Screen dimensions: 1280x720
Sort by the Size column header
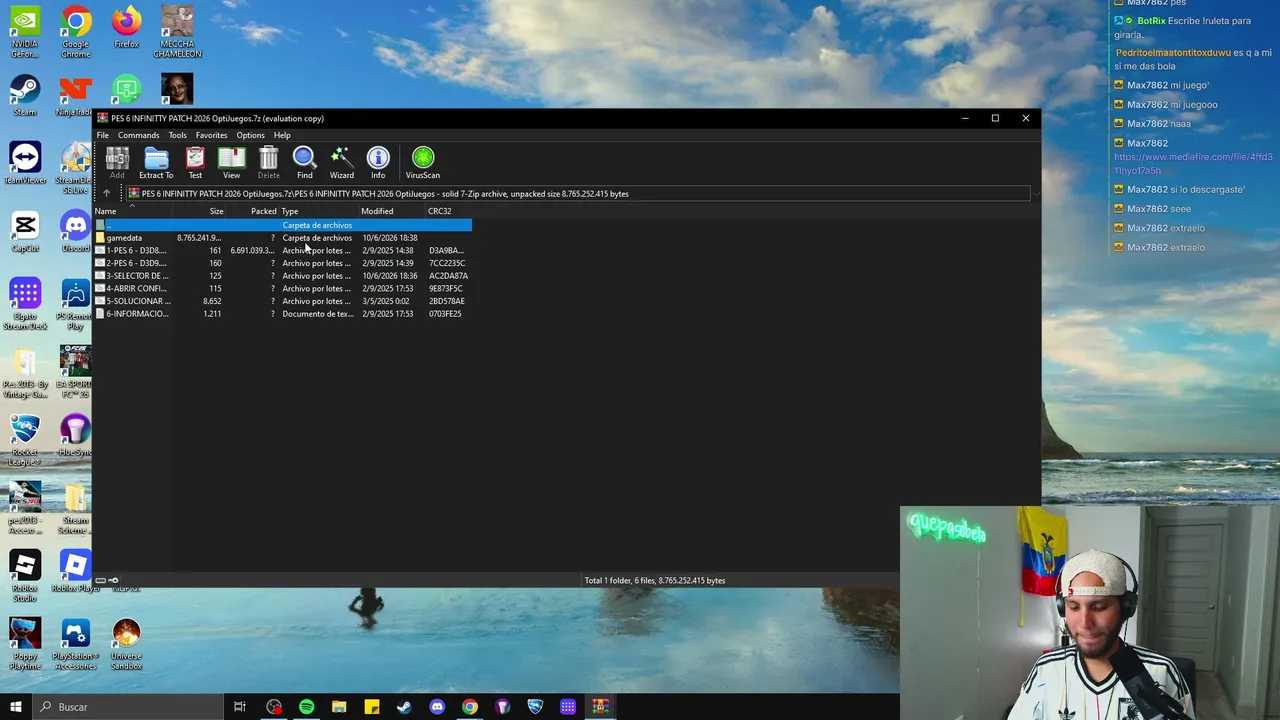point(199,211)
